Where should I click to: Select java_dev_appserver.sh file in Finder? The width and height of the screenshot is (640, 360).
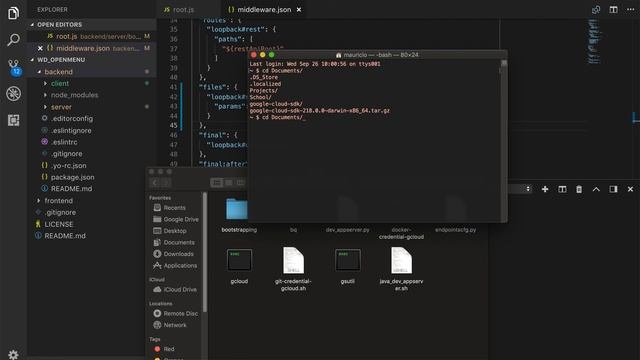pos(401,269)
